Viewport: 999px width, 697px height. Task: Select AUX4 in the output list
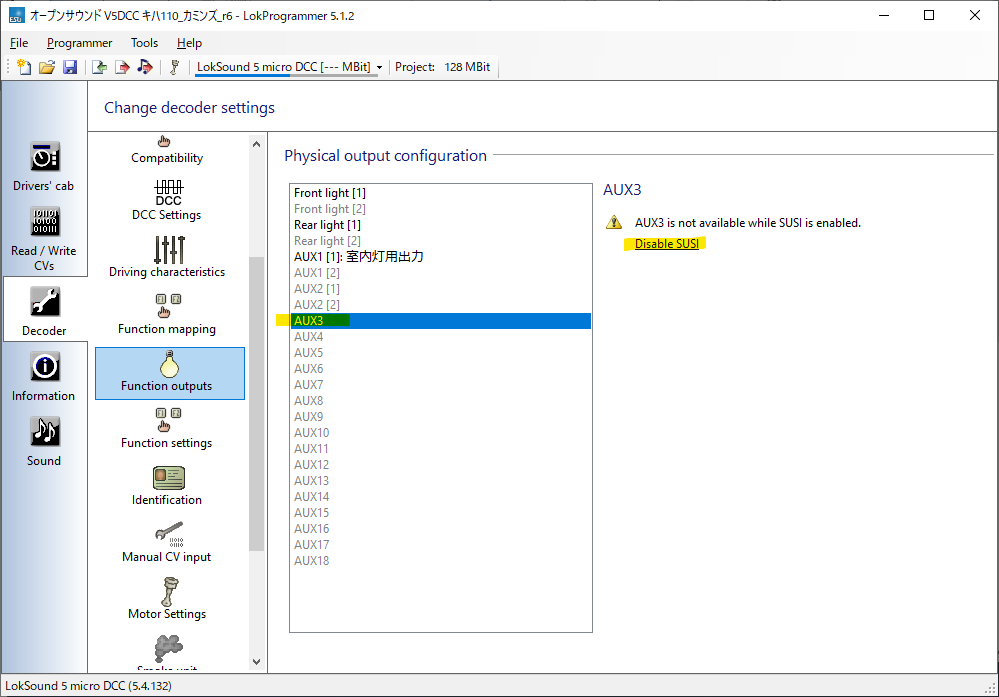pos(440,337)
